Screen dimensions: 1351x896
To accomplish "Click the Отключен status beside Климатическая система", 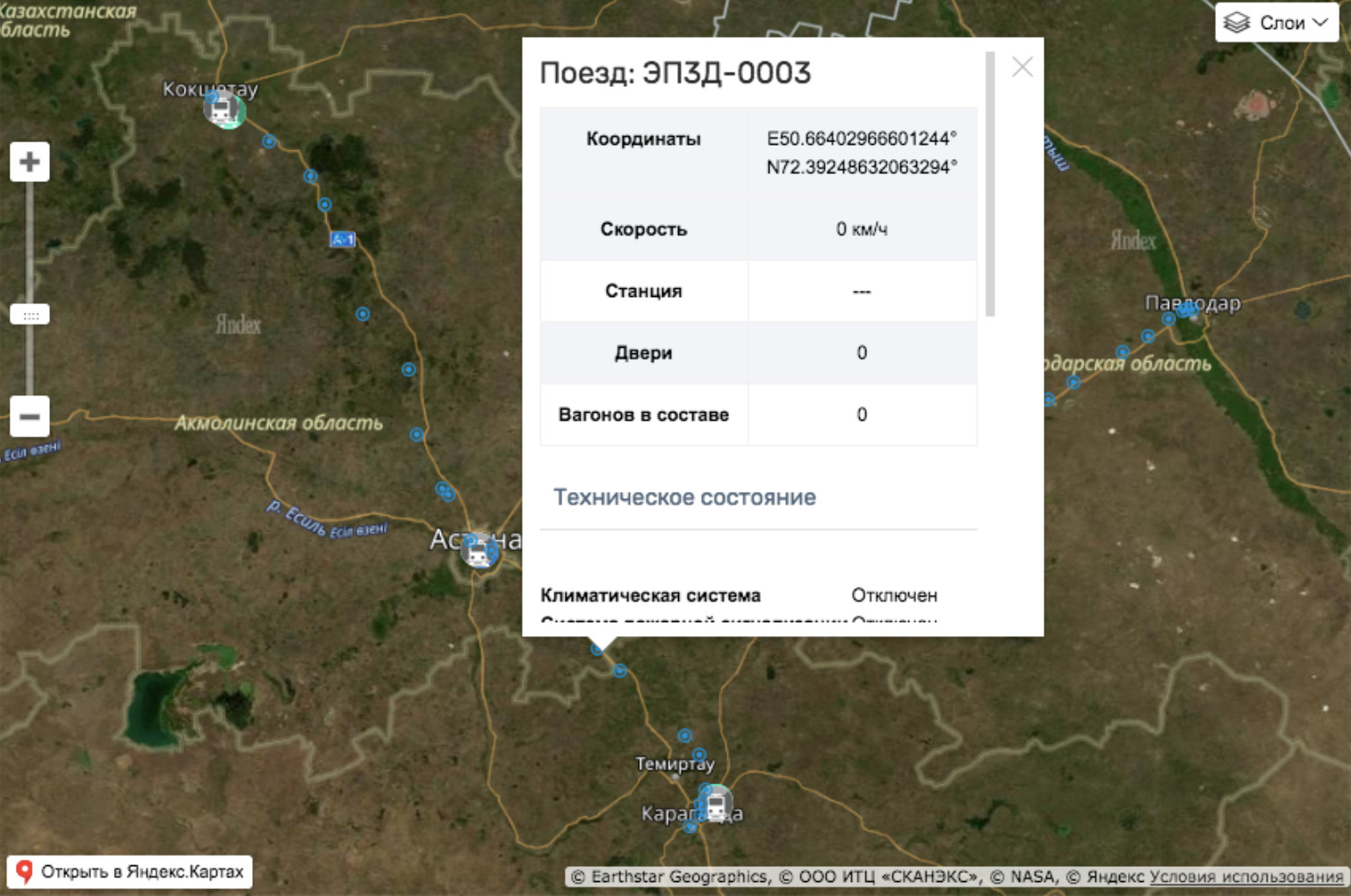I will (894, 596).
